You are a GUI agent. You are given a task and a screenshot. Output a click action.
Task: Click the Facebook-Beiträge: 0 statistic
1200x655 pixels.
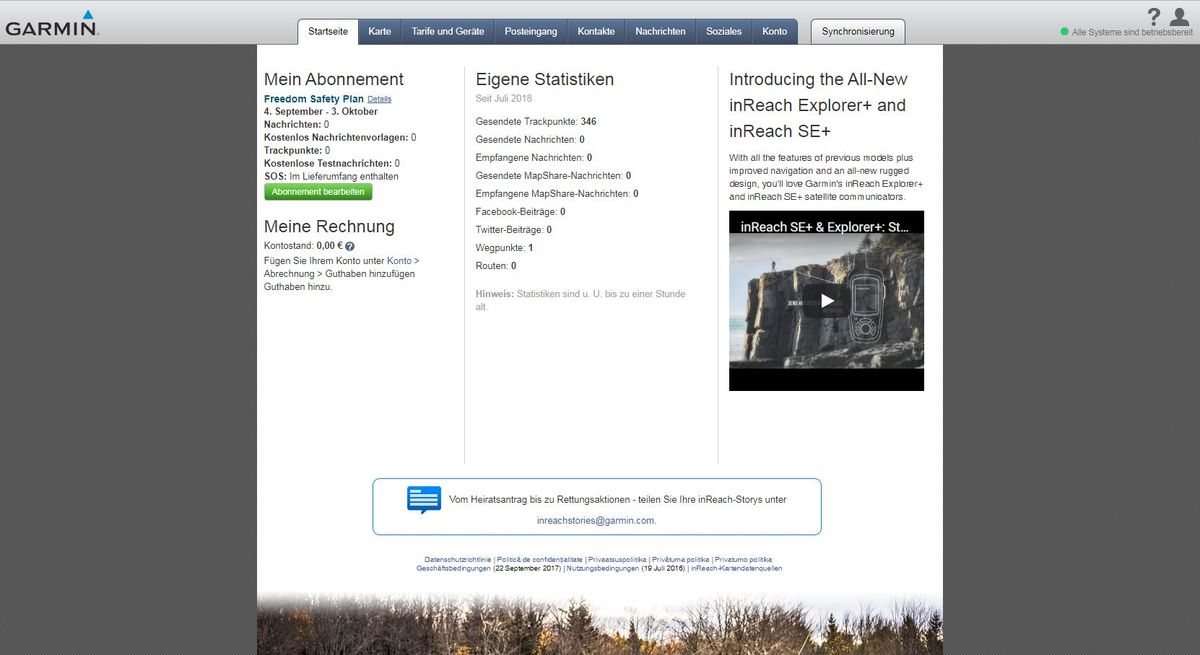(x=521, y=212)
